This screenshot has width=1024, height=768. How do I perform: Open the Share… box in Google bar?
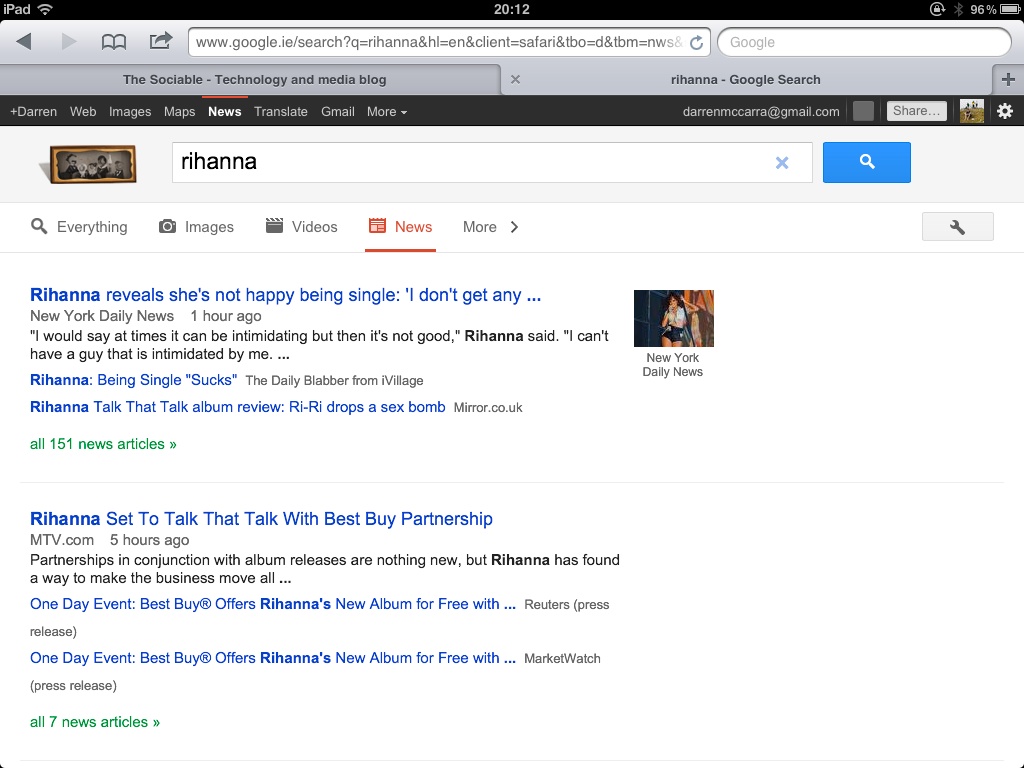click(916, 111)
